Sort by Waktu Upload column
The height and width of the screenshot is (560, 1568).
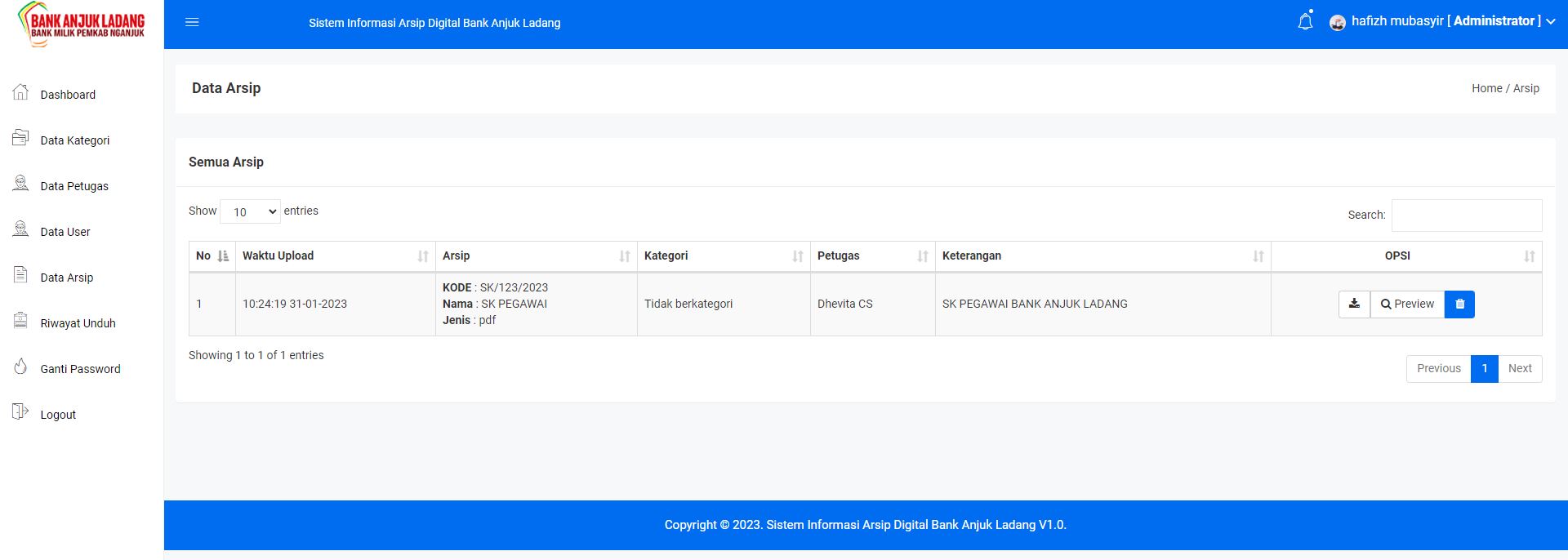click(336, 256)
